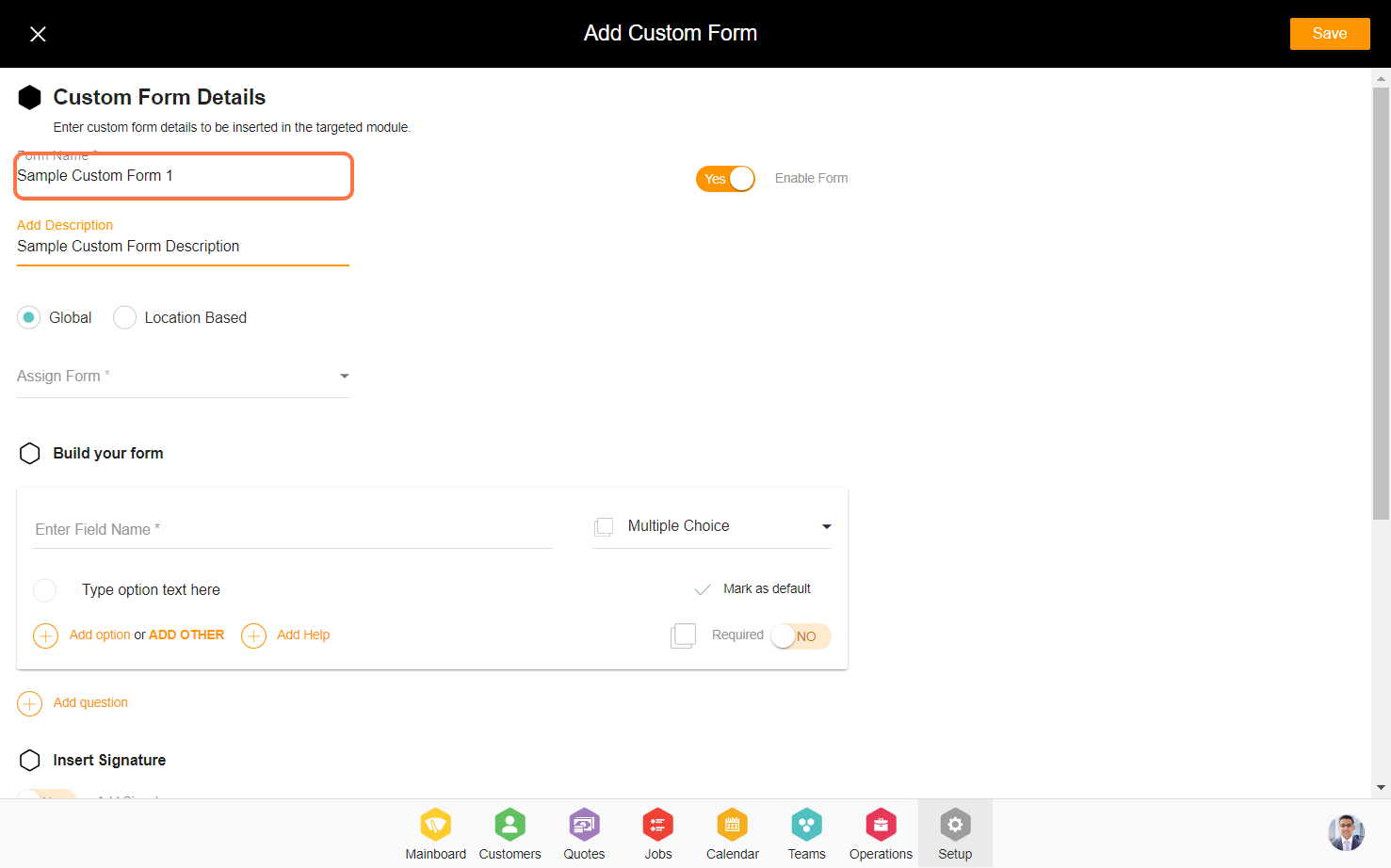The height and width of the screenshot is (868, 1391).
Task: Open the Operations module
Action: coord(881,834)
